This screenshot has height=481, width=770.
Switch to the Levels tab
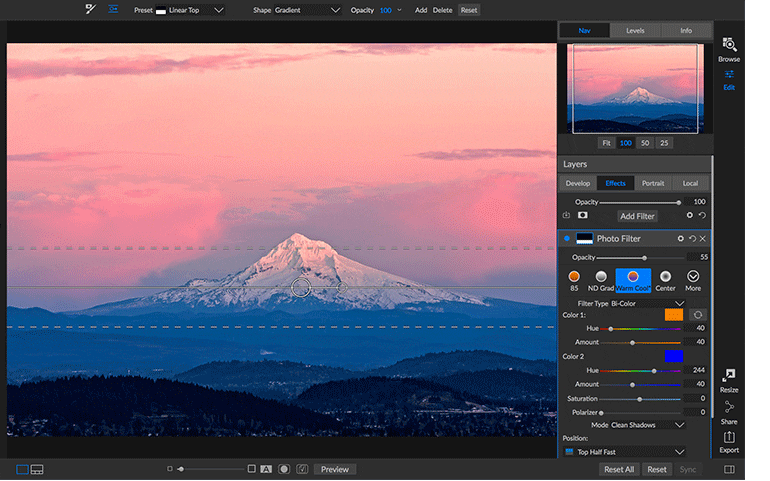click(635, 30)
